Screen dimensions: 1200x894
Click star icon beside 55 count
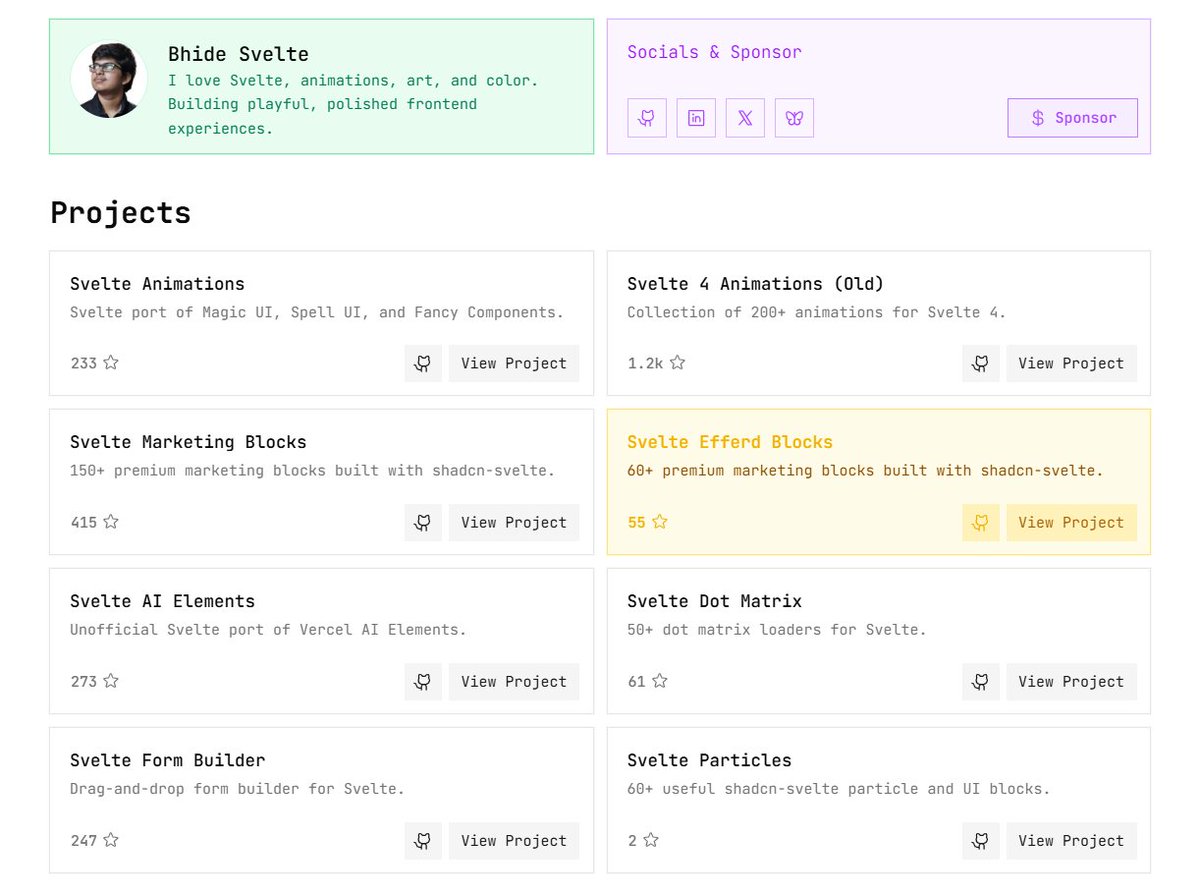(x=660, y=522)
